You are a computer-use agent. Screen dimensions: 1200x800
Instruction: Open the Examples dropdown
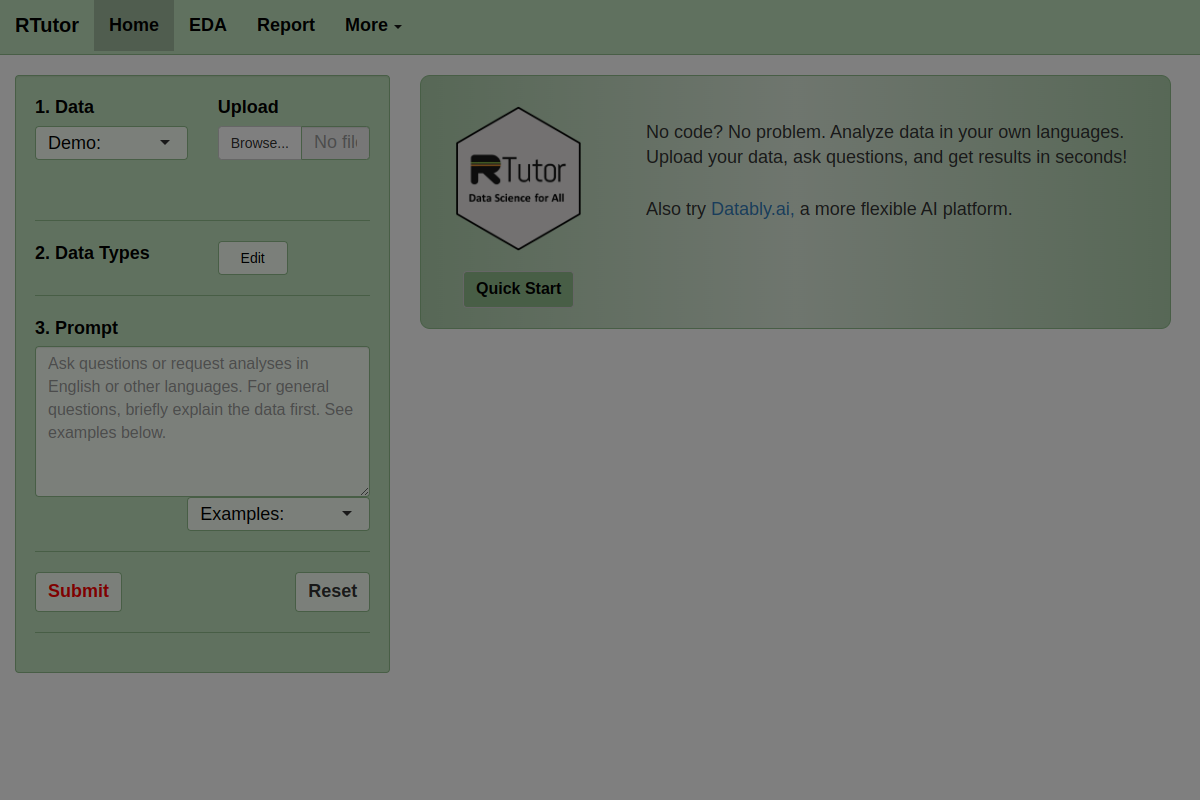[278, 514]
